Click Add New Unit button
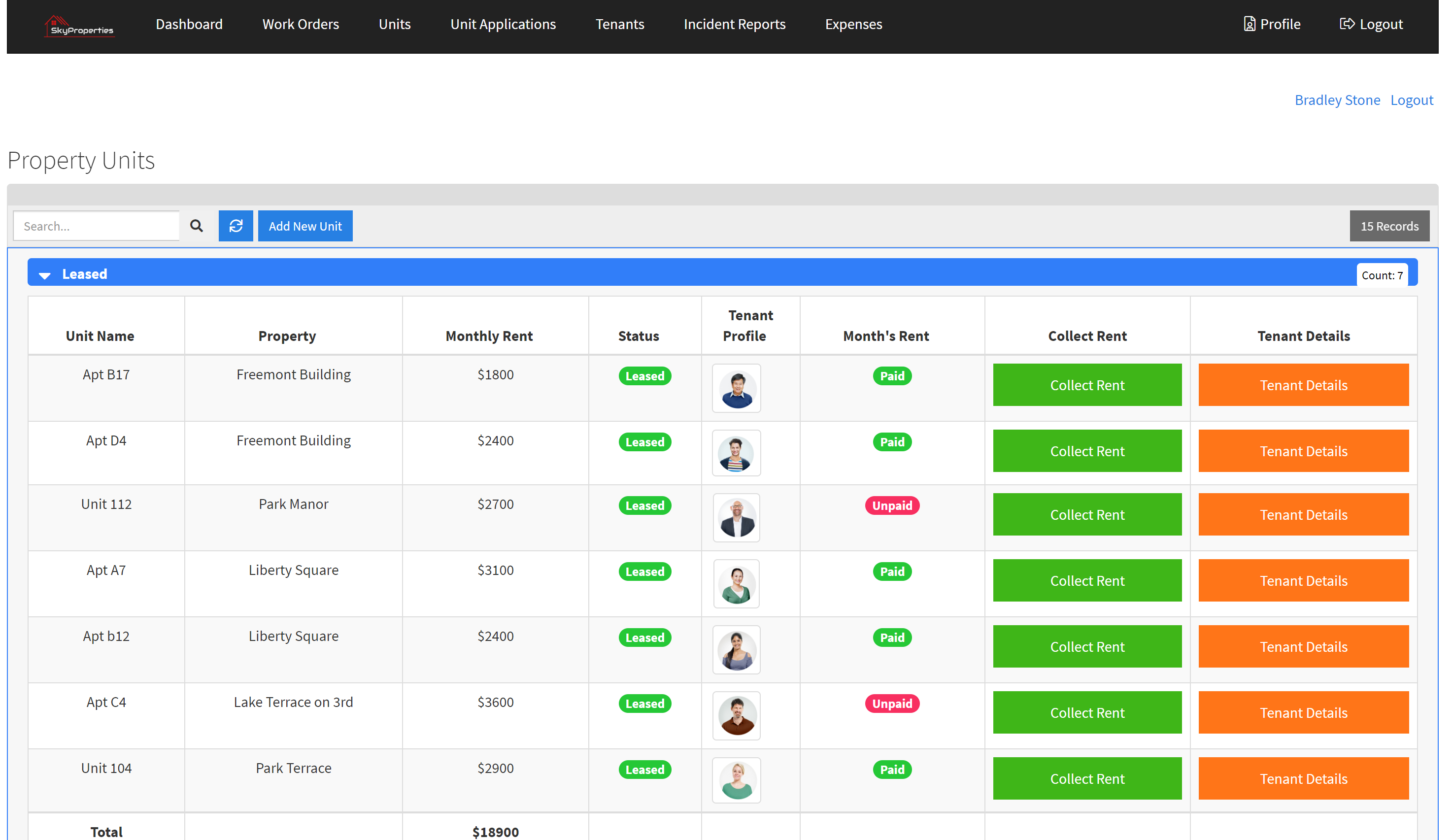Image resolution: width=1453 pixels, height=840 pixels. tap(305, 226)
